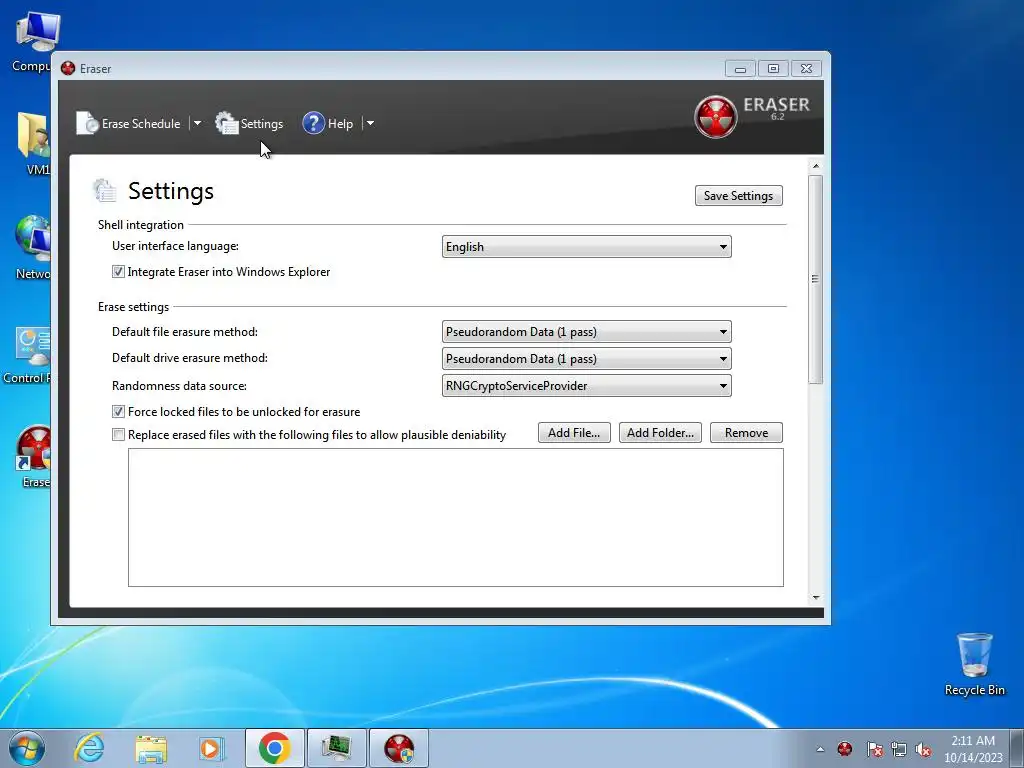Click the Eraser system tray icon

pyautogui.click(x=845, y=749)
